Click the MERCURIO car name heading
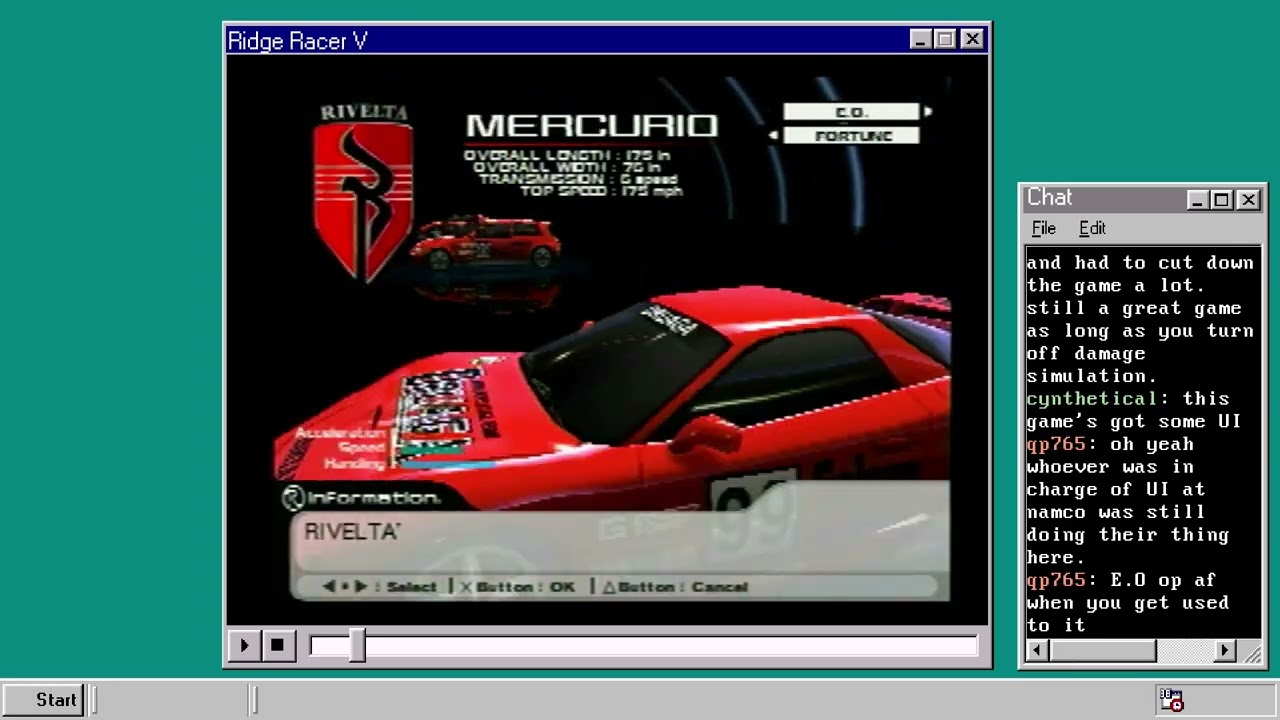Screen dimensions: 1280x720 point(592,126)
